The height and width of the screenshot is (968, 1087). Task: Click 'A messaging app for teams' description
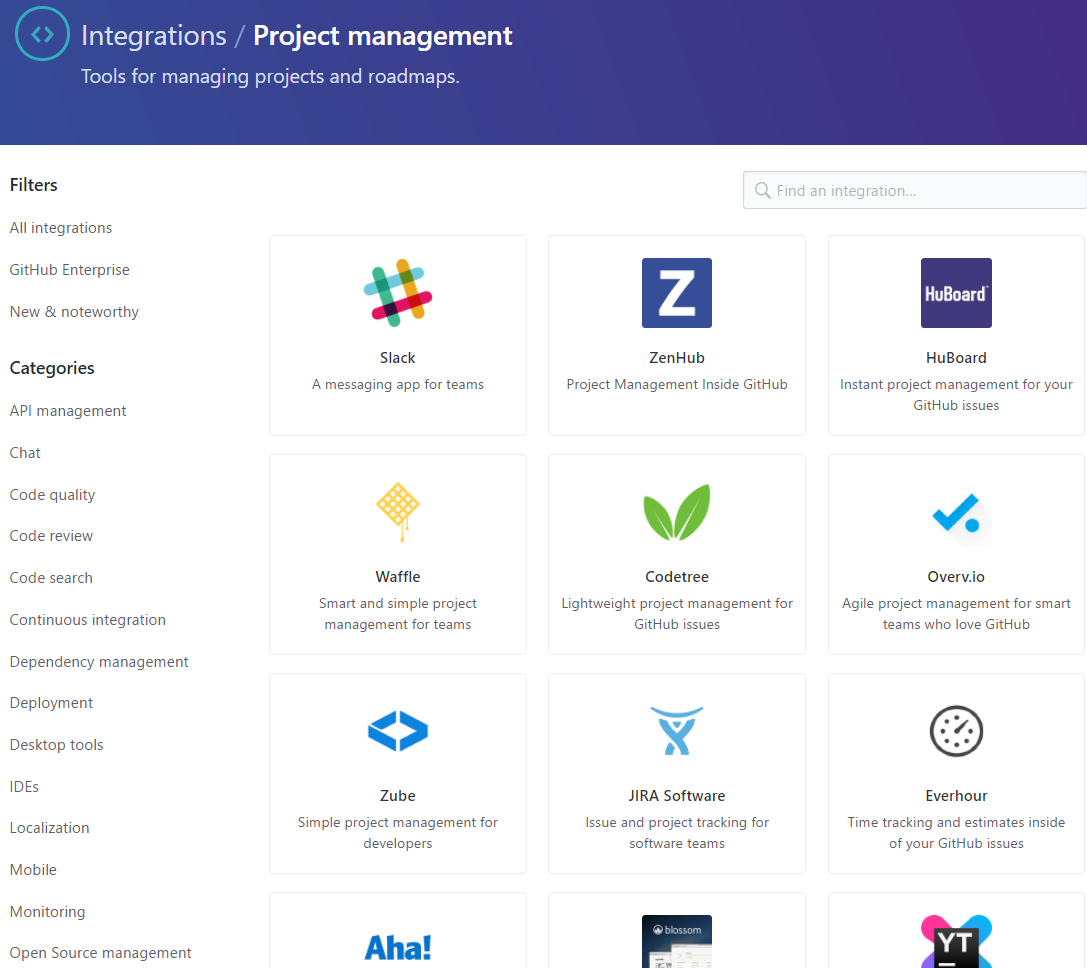[398, 384]
